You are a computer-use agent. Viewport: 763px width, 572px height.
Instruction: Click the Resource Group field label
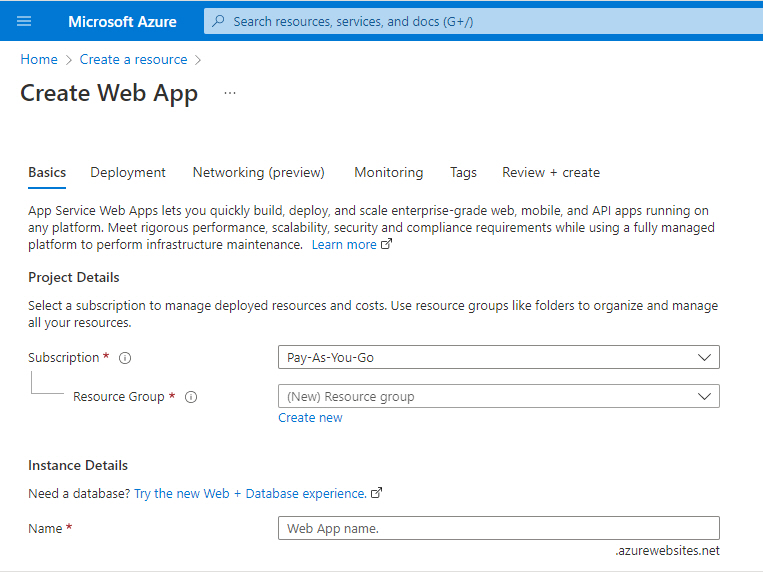click(119, 397)
